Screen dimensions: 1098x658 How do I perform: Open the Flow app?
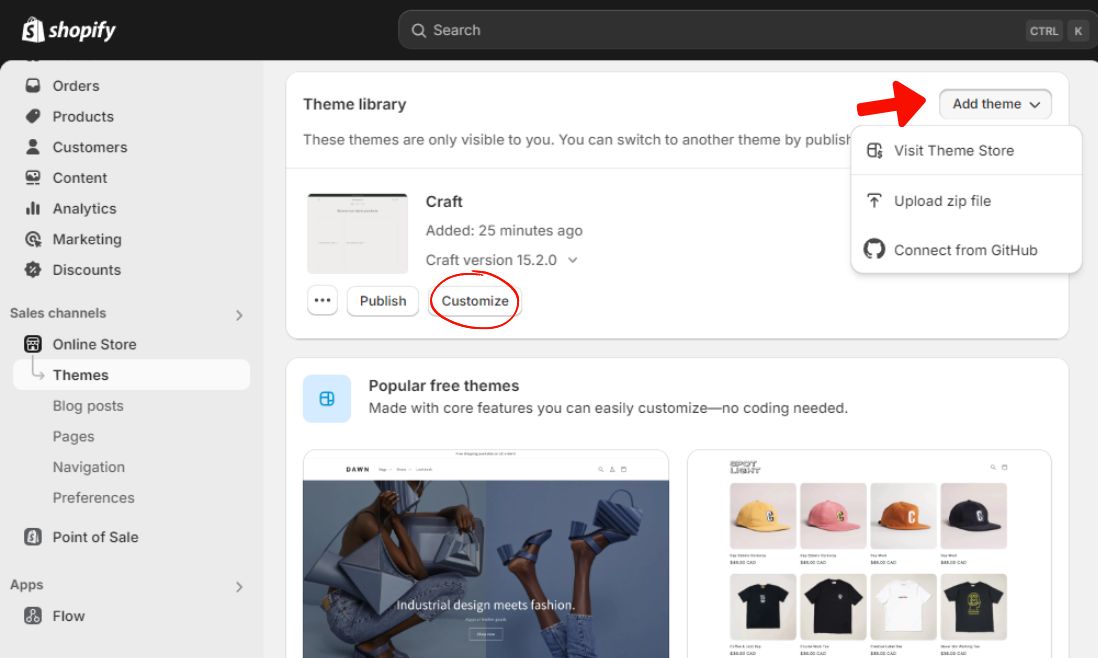coord(69,616)
